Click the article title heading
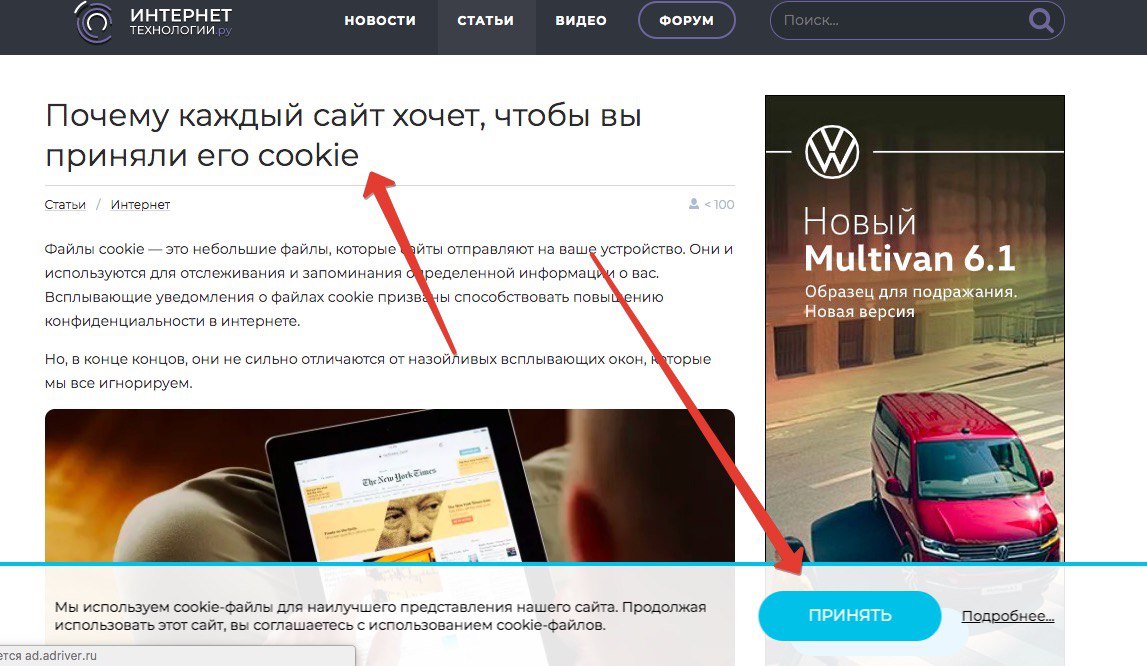The width and height of the screenshot is (1147, 666). [343, 135]
